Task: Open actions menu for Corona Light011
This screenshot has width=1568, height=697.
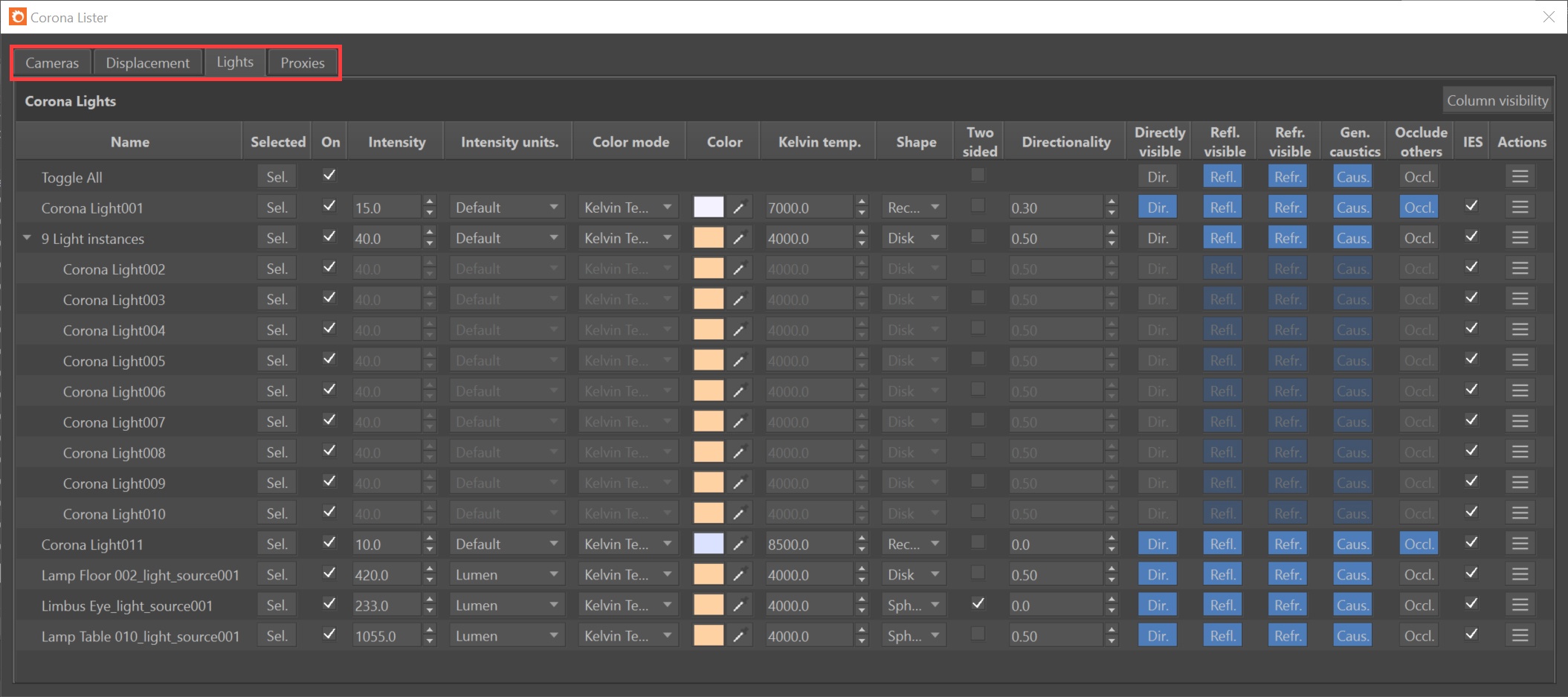Action: 1520,544
